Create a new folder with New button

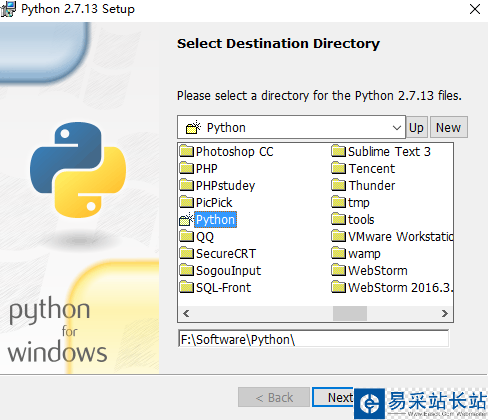pos(449,127)
